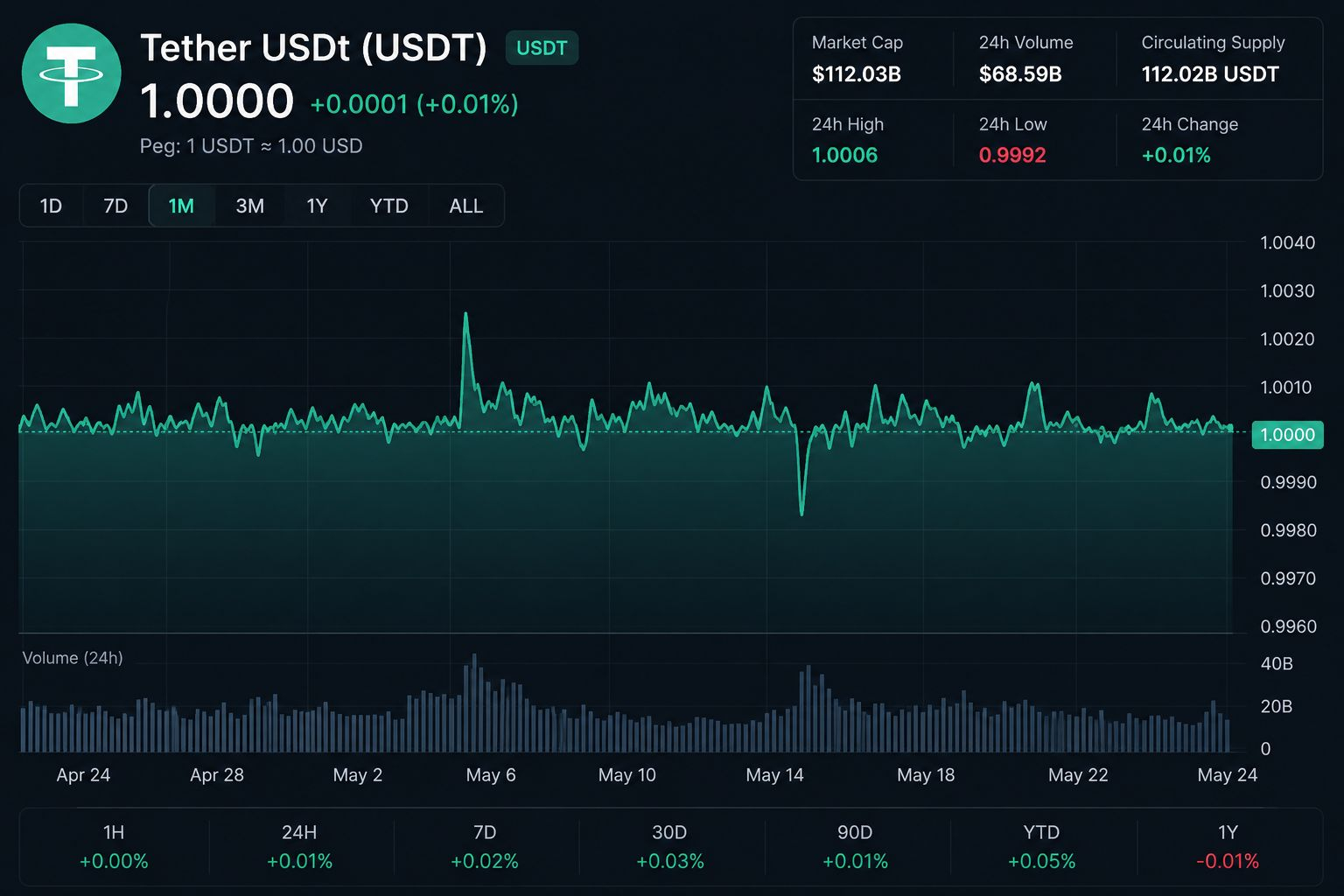Image resolution: width=1344 pixels, height=896 pixels.
Task: Click the 20B volume axis label
Action: pyautogui.click(x=1277, y=706)
